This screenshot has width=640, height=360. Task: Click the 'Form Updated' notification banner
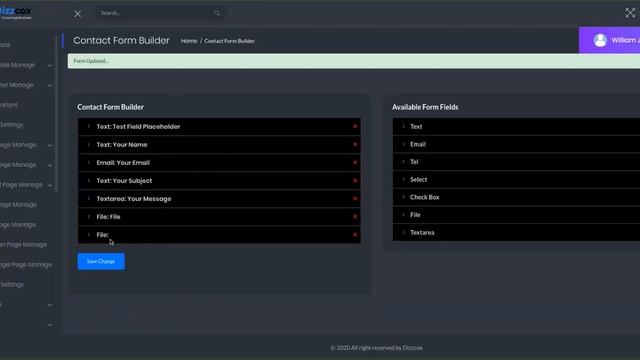click(353, 61)
